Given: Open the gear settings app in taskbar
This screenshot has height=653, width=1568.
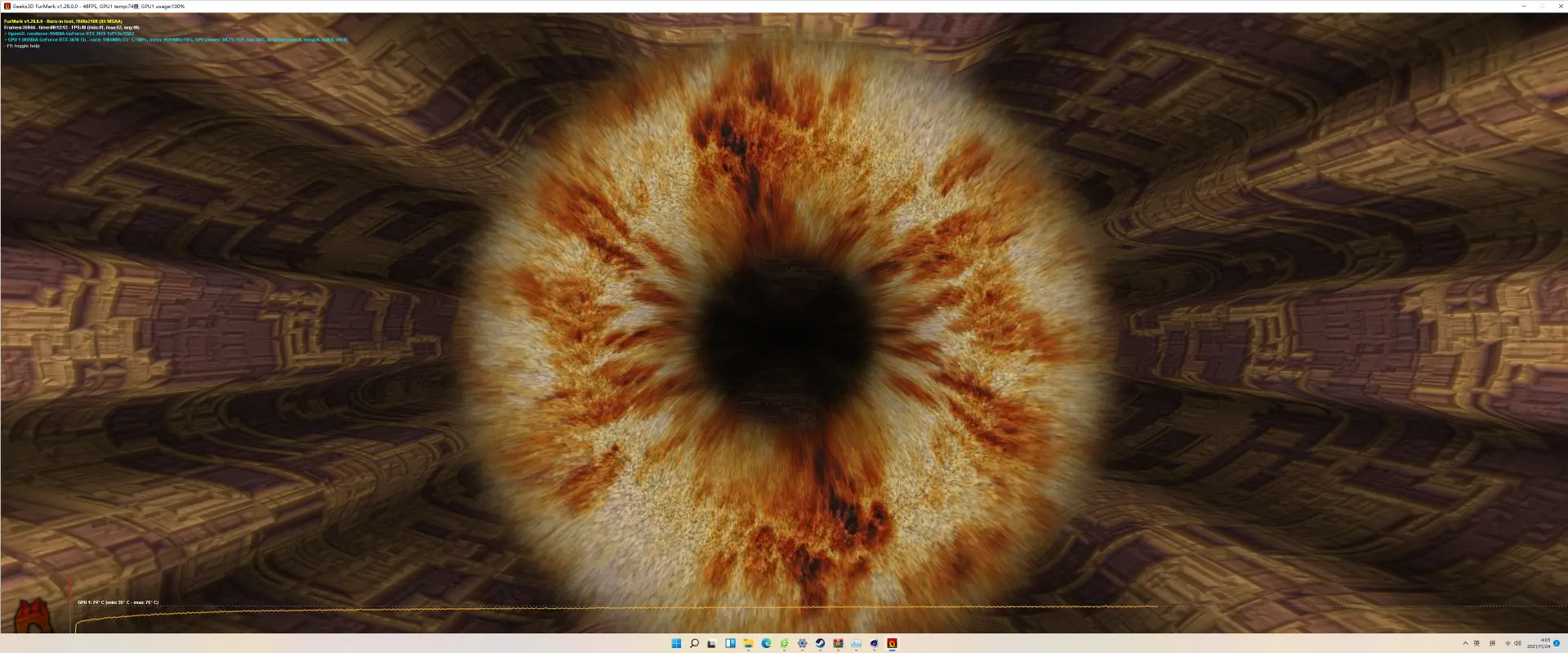Looking at the screenshot, I should pos(802,644).
